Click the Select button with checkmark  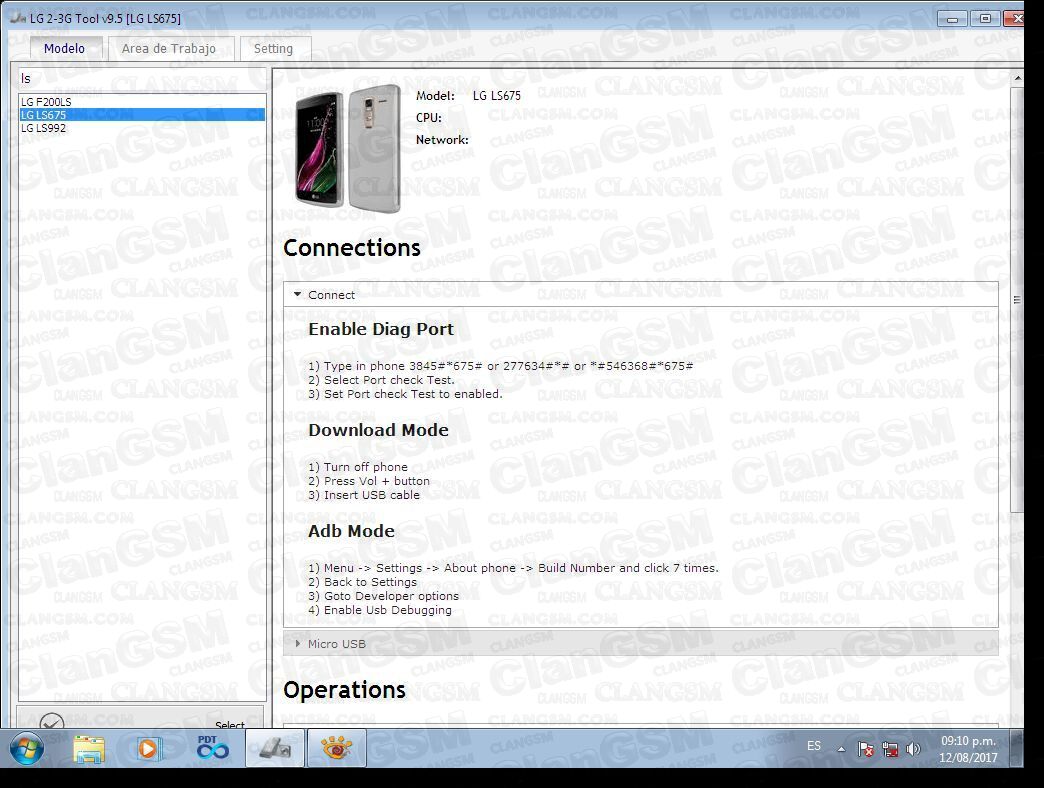tap(141, 719)
